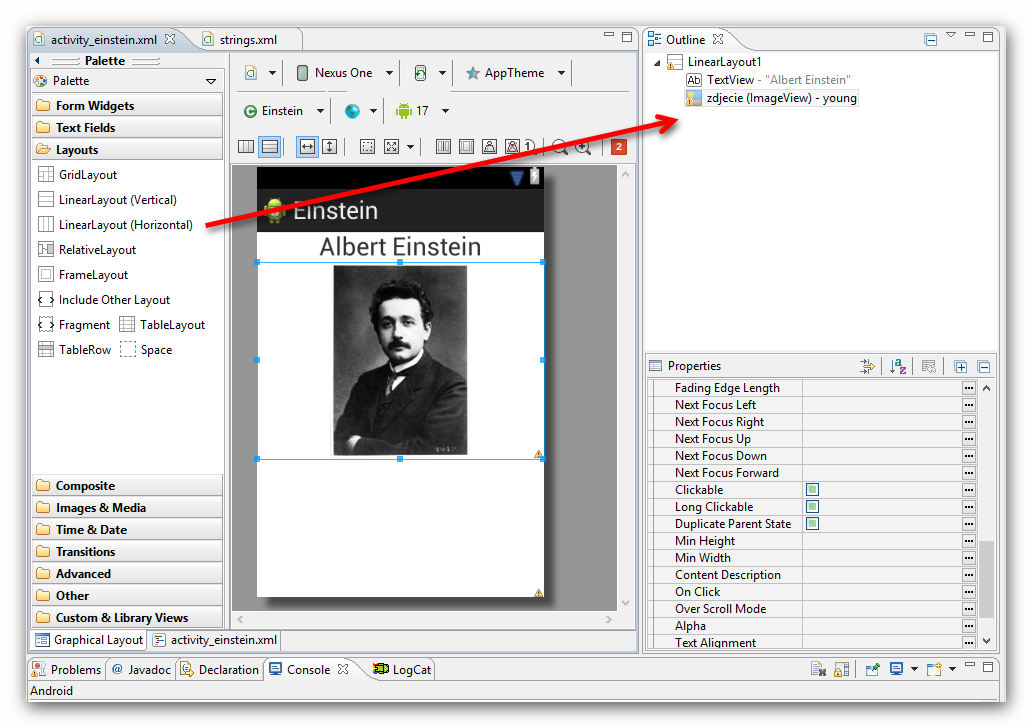The image size is (1032, 728).
Task: Click the open console icon in the Console toolbar
Action: 934,669
